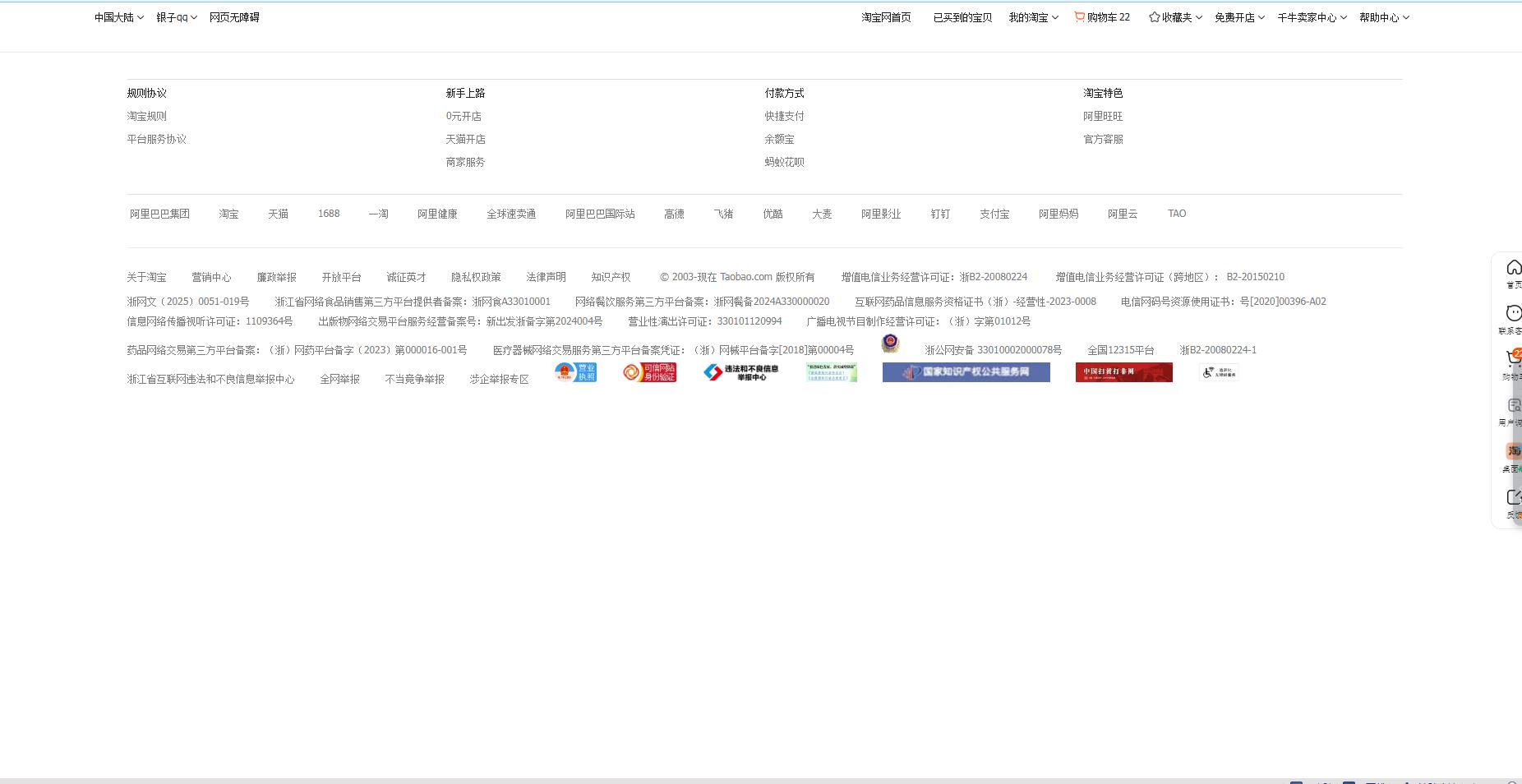Image resolution: width=1522 pixels, height=784 pixels.
Task: Open the 余额宝 payment link
Action: (x=779, y=139)
